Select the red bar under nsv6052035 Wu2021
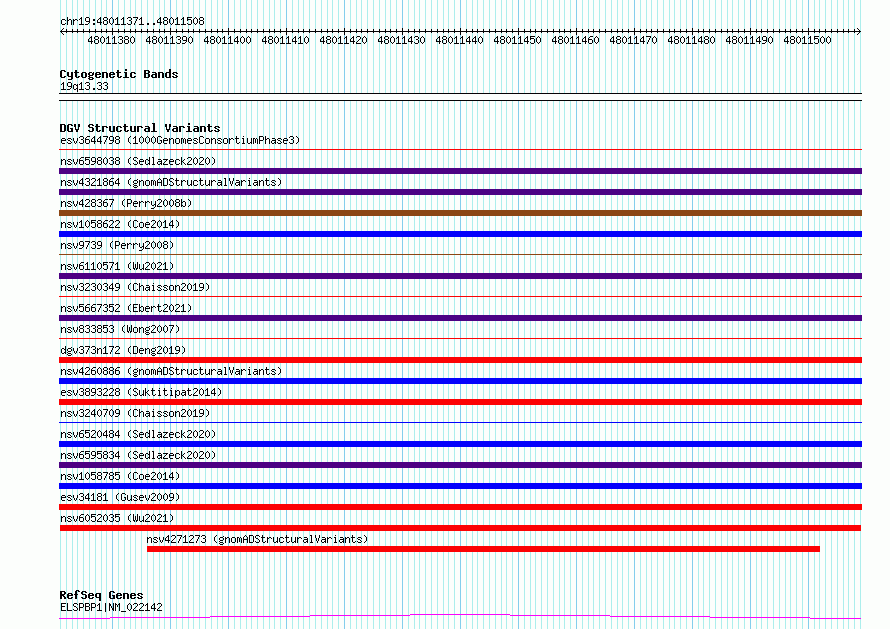 coord(460,528)
